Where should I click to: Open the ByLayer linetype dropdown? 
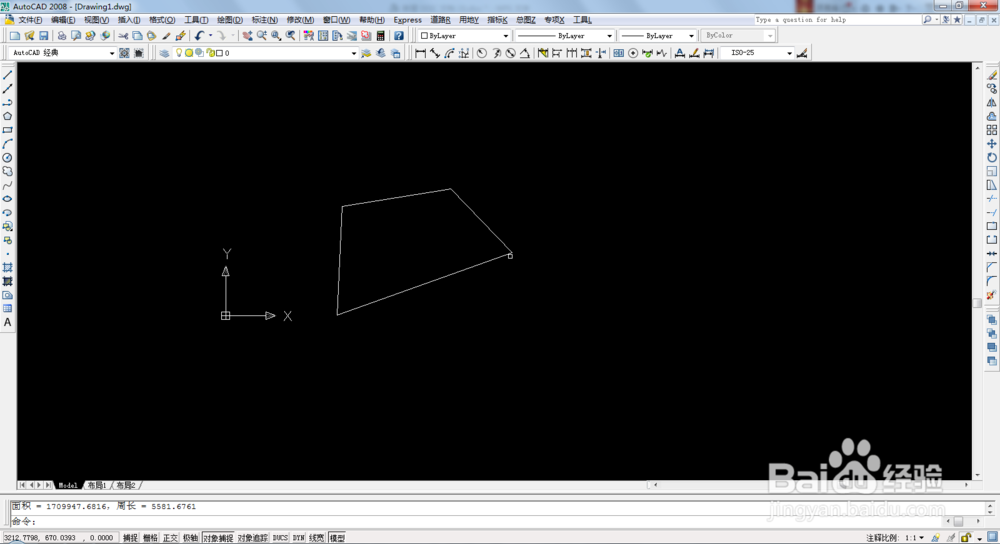click(609, 36)
